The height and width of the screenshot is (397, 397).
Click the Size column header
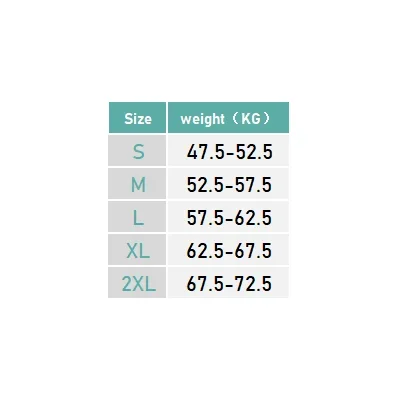(137, 118)
